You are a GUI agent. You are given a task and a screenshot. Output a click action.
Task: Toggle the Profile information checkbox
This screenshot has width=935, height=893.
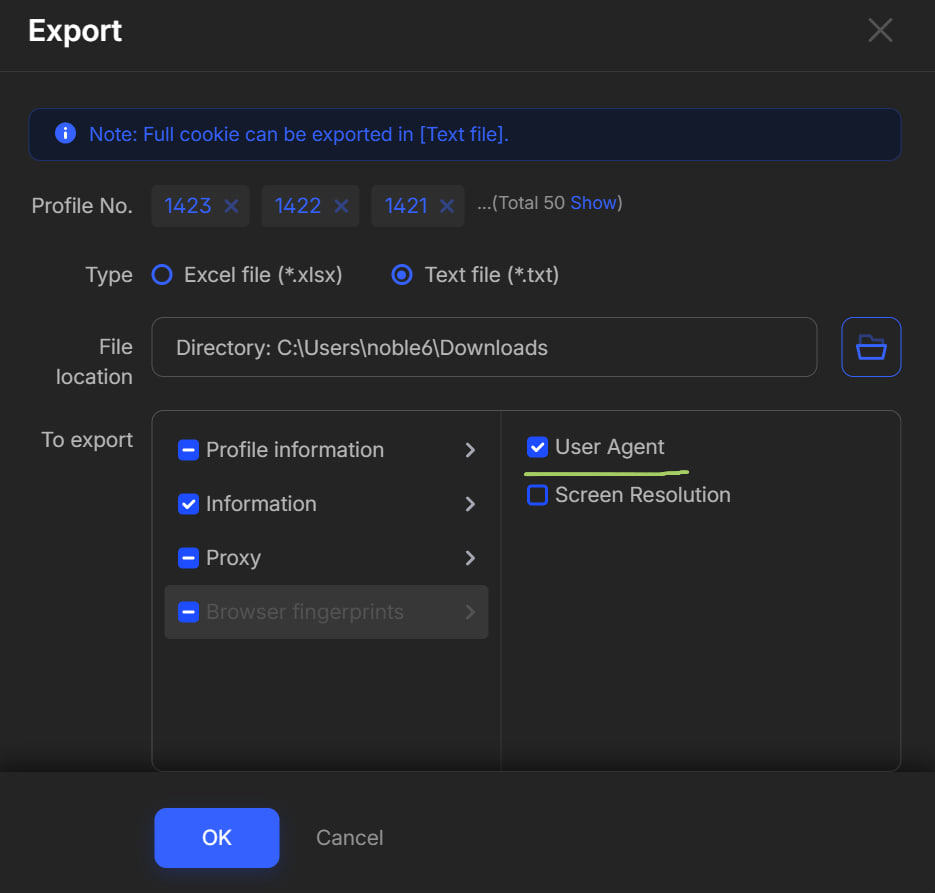tap(188, 450)
